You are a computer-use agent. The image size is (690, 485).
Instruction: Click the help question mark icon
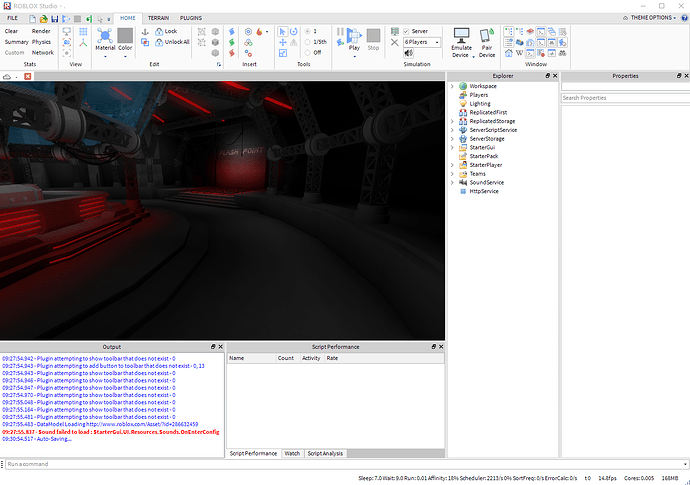click(x=684, y=18)
